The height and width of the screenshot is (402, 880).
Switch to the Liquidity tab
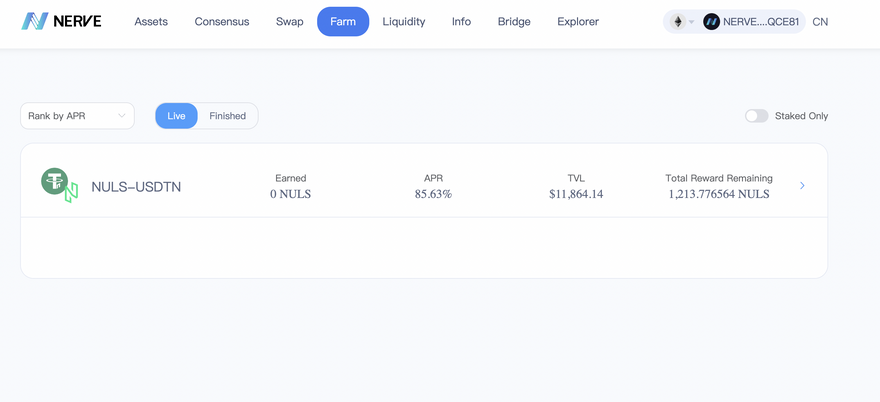tap(403, 22)
